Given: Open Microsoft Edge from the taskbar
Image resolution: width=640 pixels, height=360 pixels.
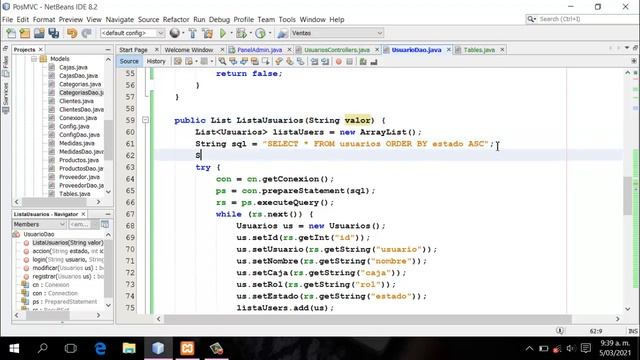Looking at the screenshot, I should (100, 348).
